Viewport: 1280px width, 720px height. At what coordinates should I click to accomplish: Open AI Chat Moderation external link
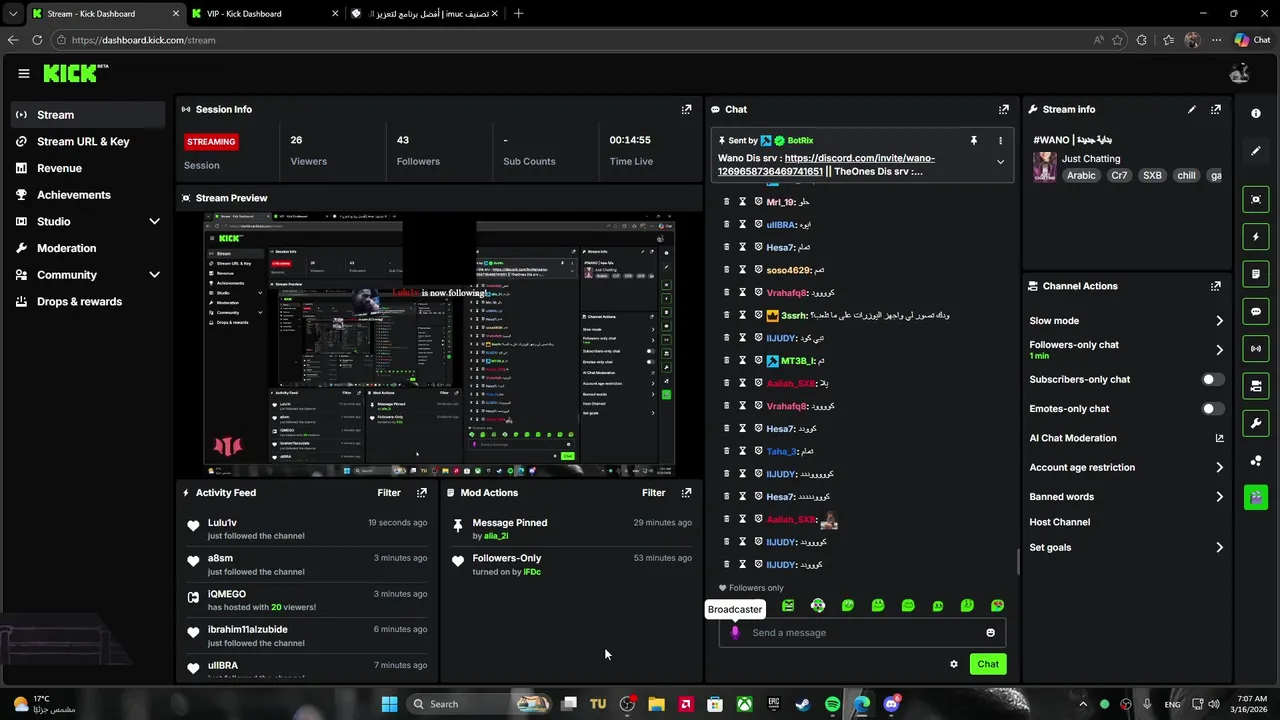coord(1219,438)
